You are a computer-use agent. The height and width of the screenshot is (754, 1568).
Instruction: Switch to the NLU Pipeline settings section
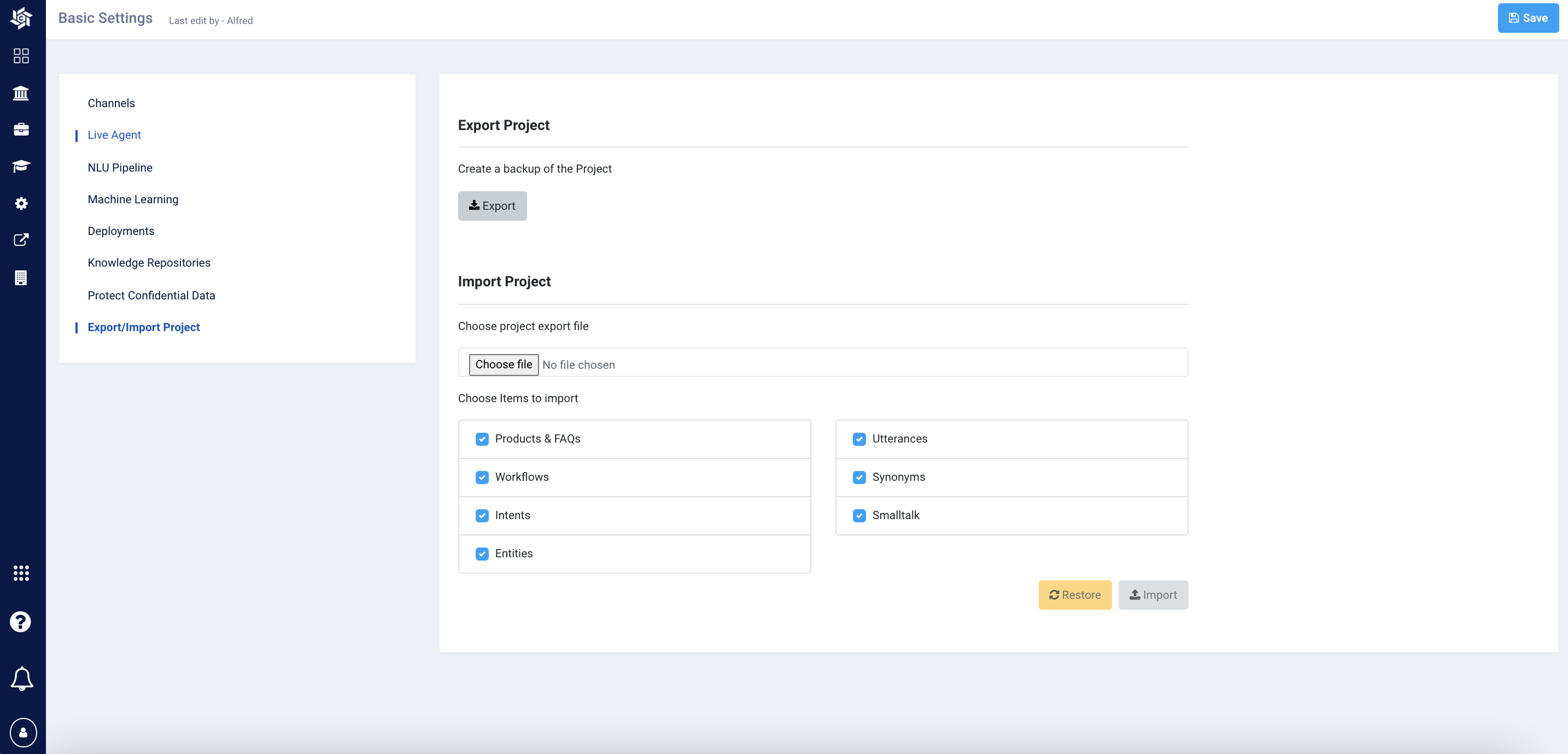(120, 167)
